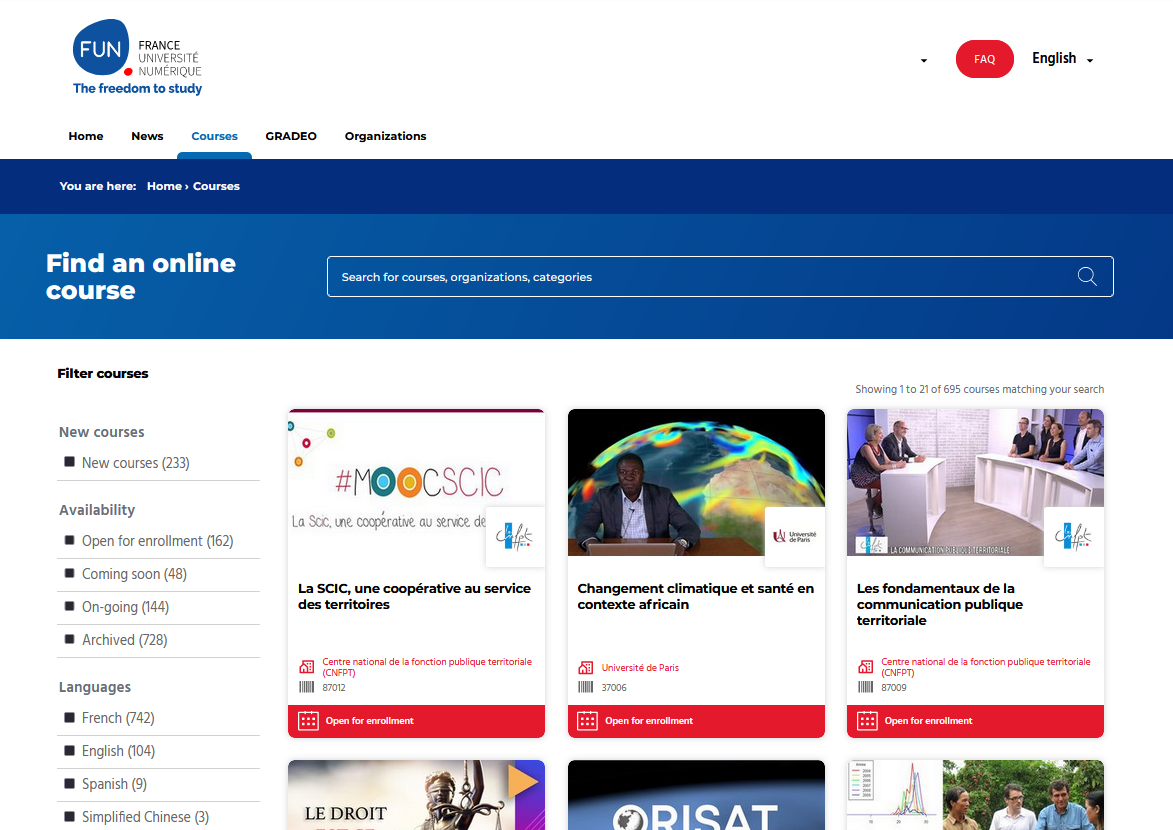The width and height of the screenshot is (1173, 830).
Task: Click the CNFPT logo badge on the communication publique card
Action: (1074, 537)
